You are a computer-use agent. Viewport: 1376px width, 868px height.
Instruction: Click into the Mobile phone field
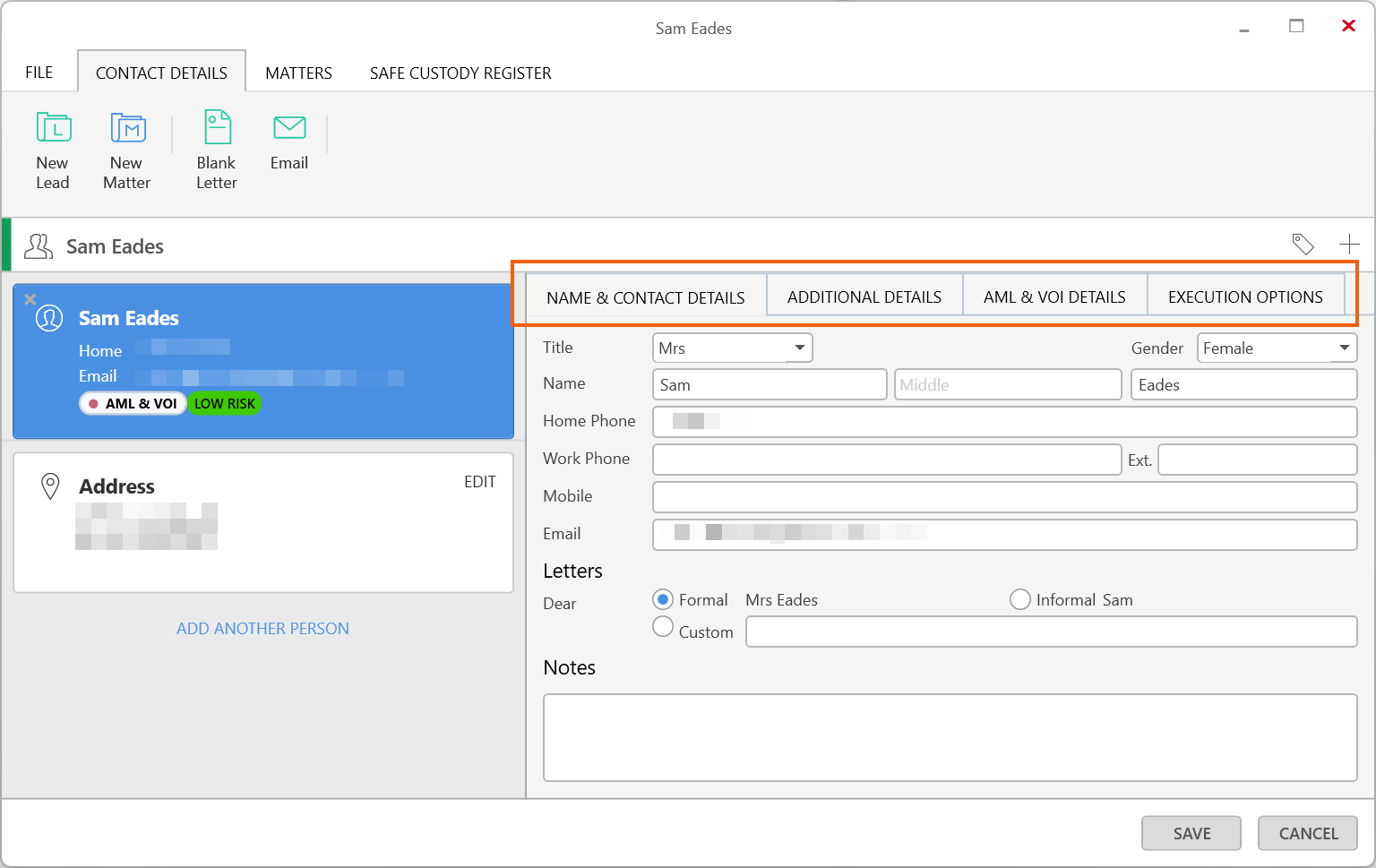coord(1003,496)
